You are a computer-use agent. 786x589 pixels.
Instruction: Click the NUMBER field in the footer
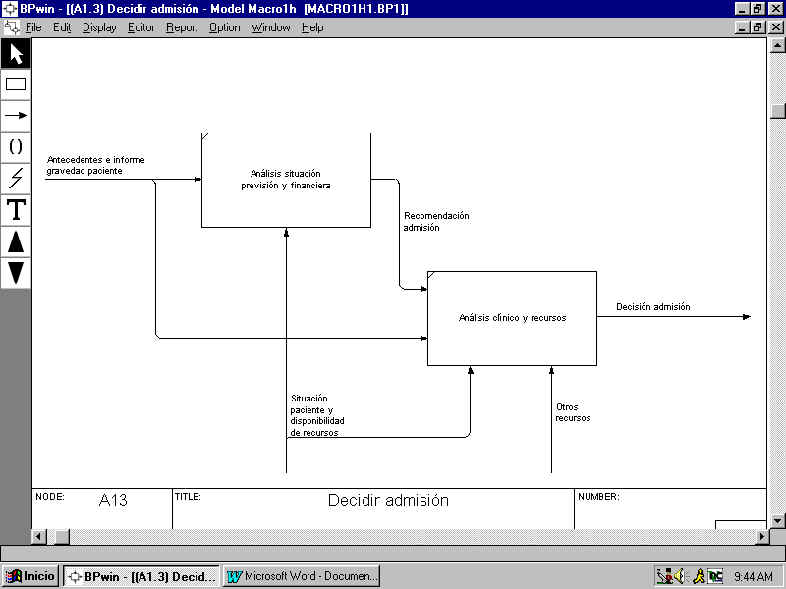coord(670,508)
